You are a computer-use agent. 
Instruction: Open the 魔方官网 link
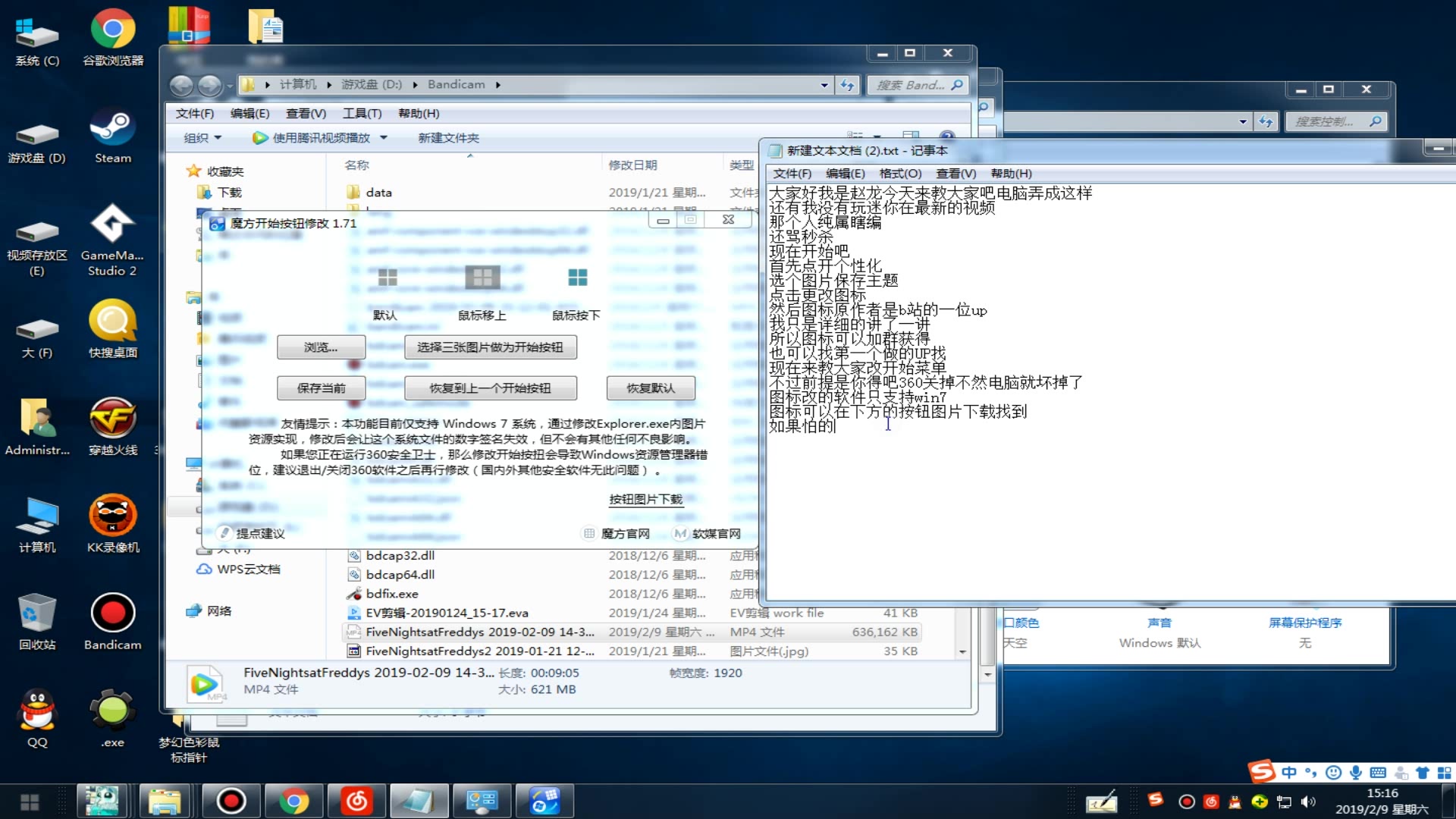click(x=617, y=534)
